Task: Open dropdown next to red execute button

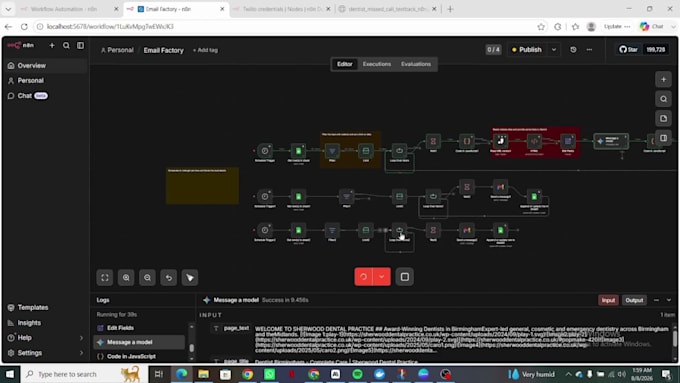Action: point(382,277)
